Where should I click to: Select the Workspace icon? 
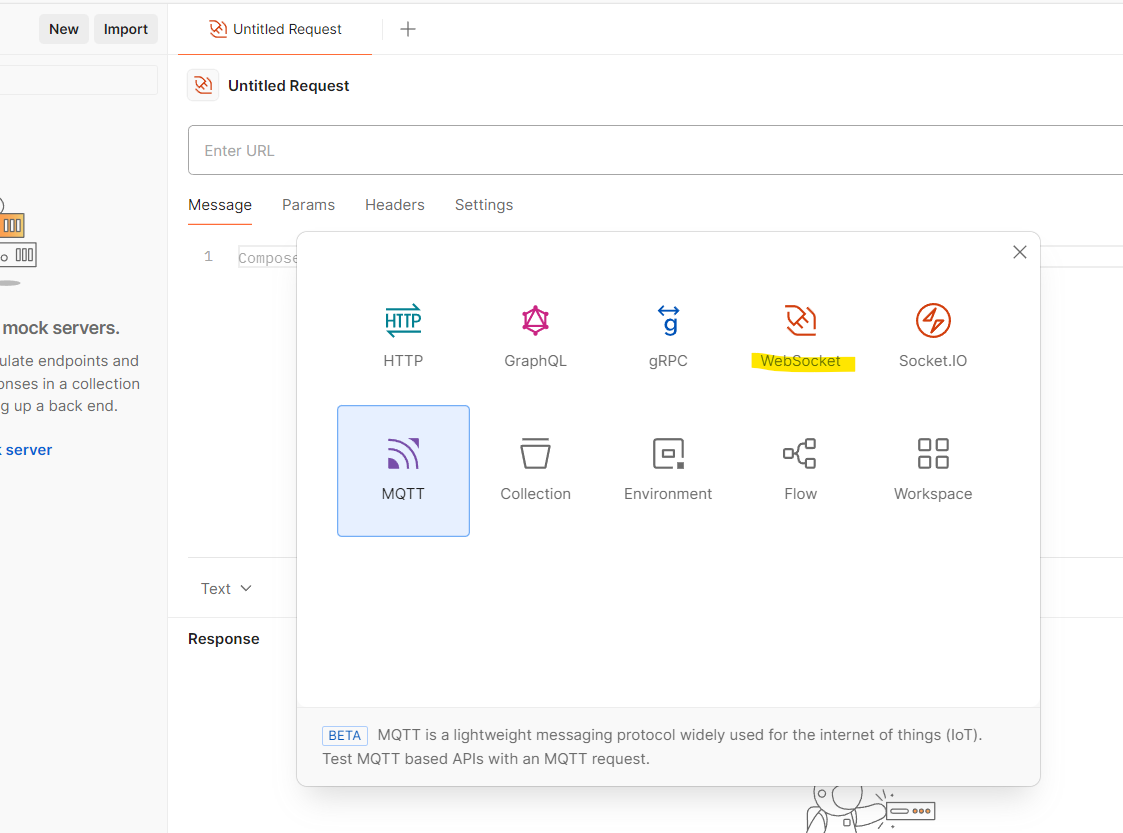pos(933,453)
